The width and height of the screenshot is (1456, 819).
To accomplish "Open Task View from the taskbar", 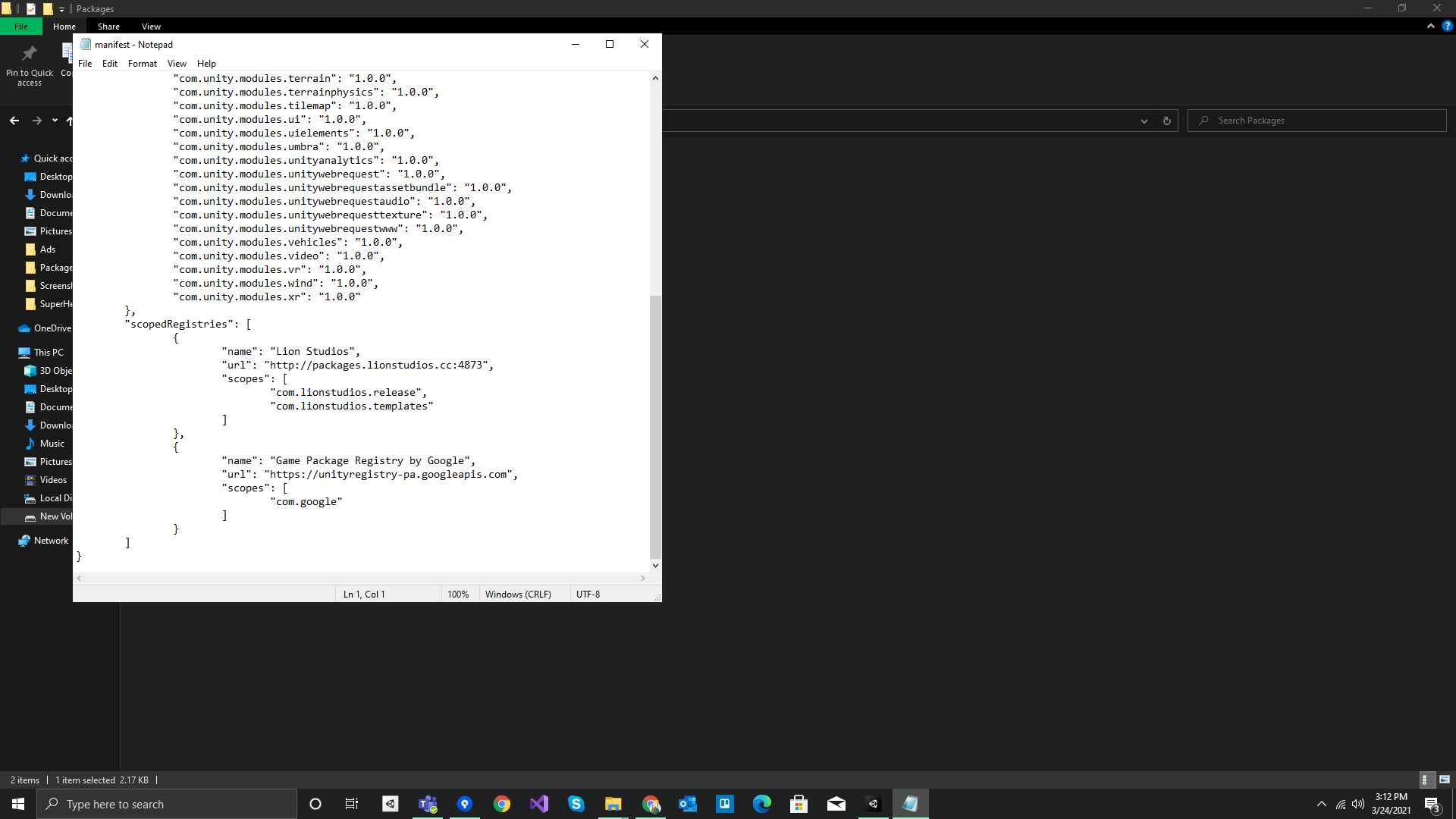I will tap(350, 803).
